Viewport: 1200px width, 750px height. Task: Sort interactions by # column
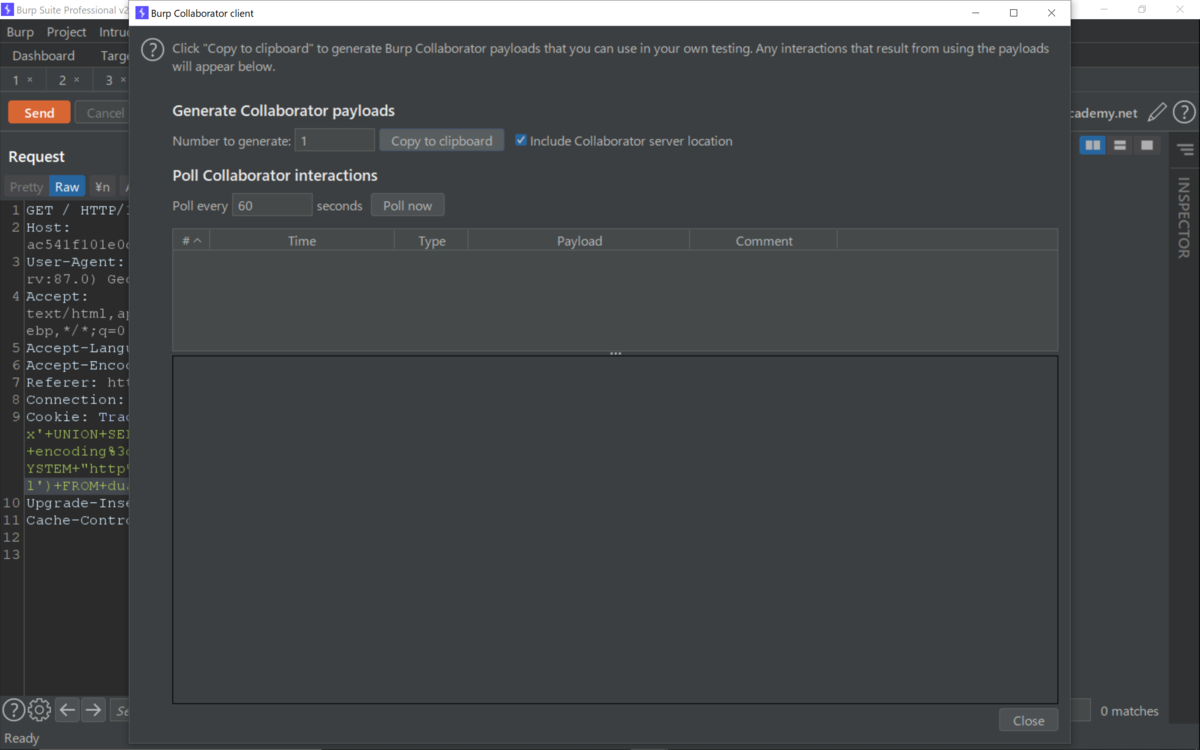[191, 241]
